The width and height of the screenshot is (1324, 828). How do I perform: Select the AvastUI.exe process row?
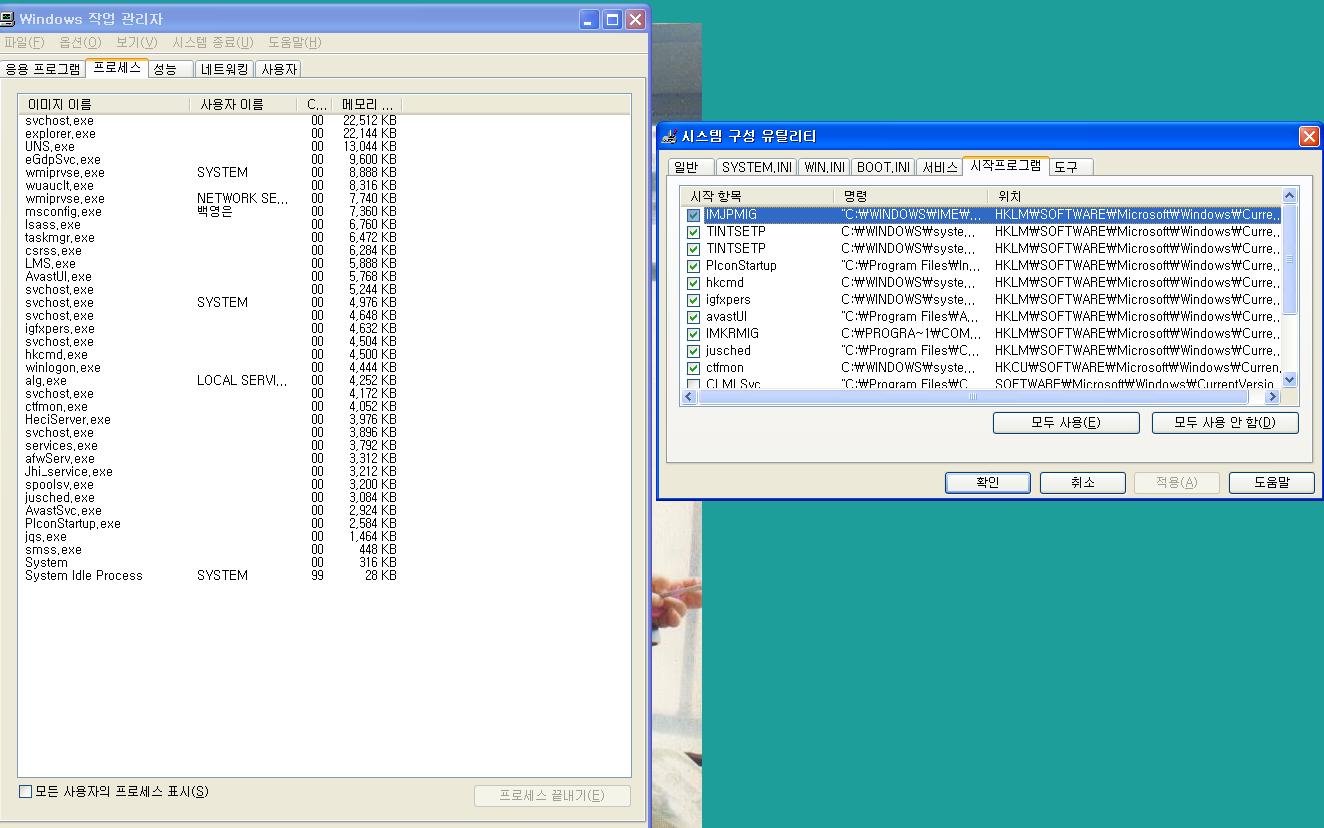pyautogui.click(x=211, y=277)
